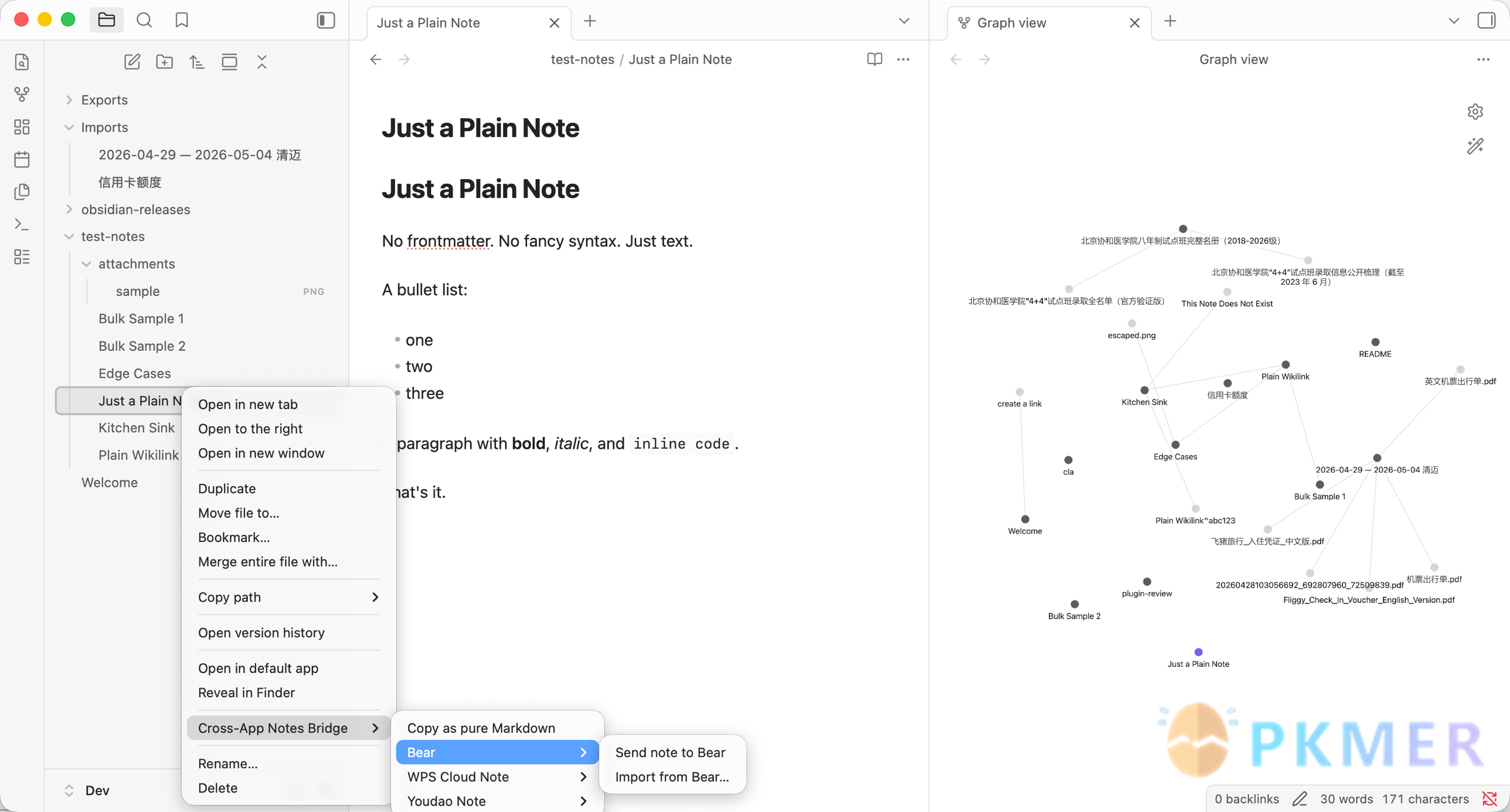
Task: Click the sync status icon in status bar
Action: pyautogui.click(x=1489, y=799)
